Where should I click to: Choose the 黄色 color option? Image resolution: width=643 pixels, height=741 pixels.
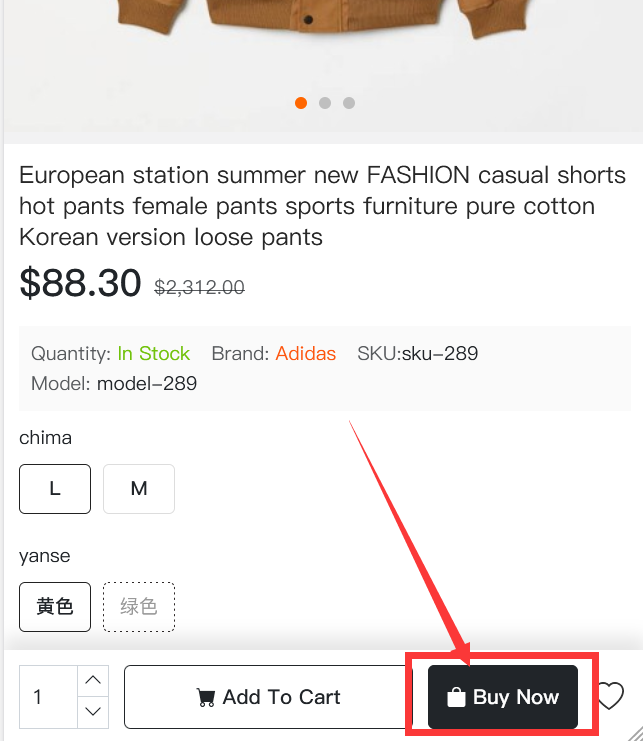click(55, 607)
